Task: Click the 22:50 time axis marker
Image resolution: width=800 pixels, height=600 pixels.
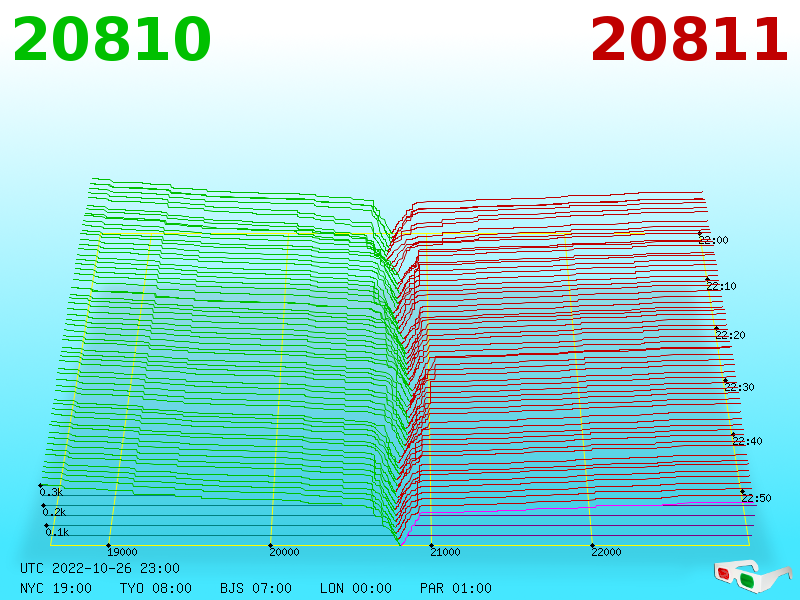Action: tap(756, 498)
